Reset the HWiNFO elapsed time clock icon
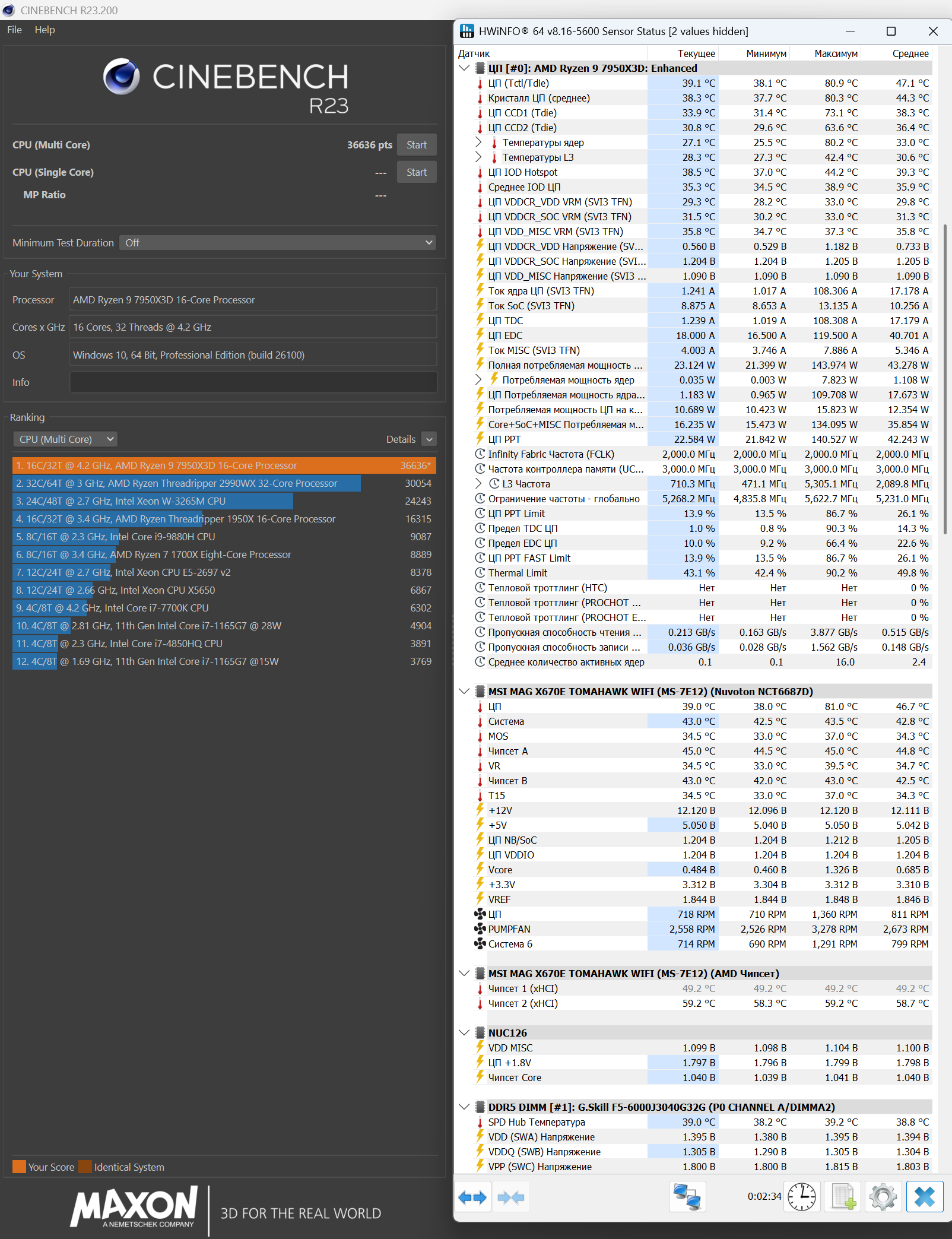 pos(801,1197)
